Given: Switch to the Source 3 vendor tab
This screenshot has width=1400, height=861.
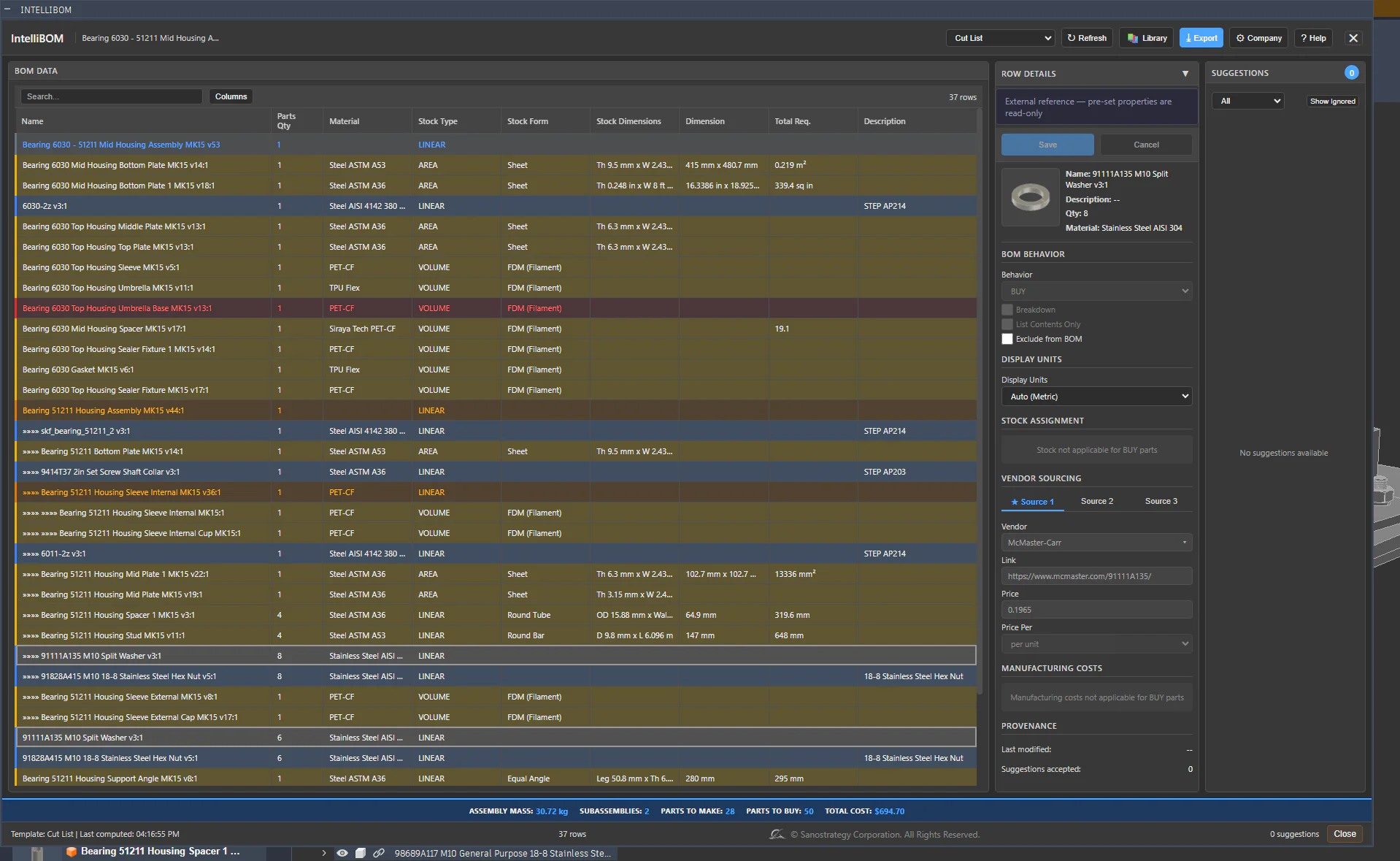Looking at the screenshot, I should point(1161,502).
